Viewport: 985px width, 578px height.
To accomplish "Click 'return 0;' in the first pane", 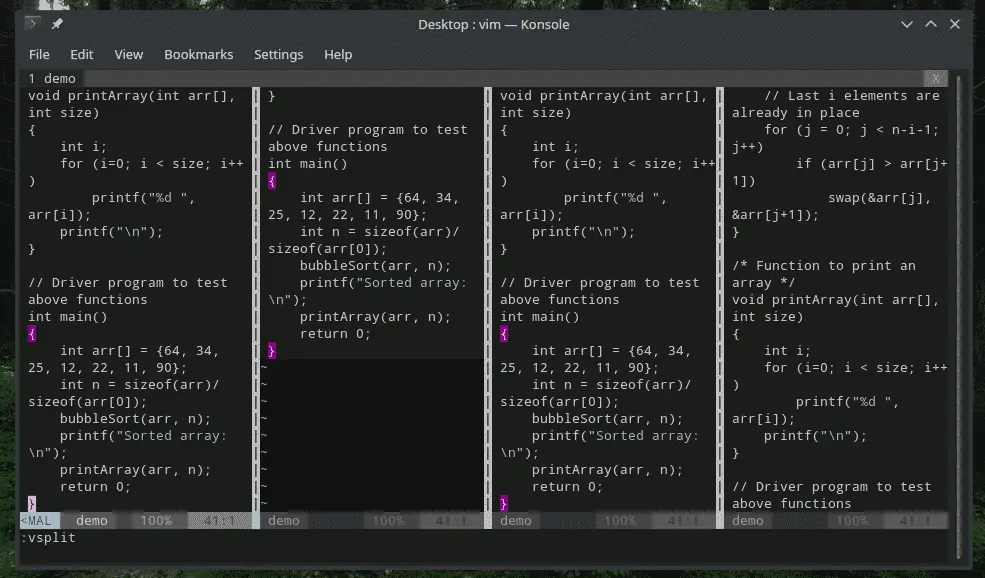I will (x=95, y=487).
